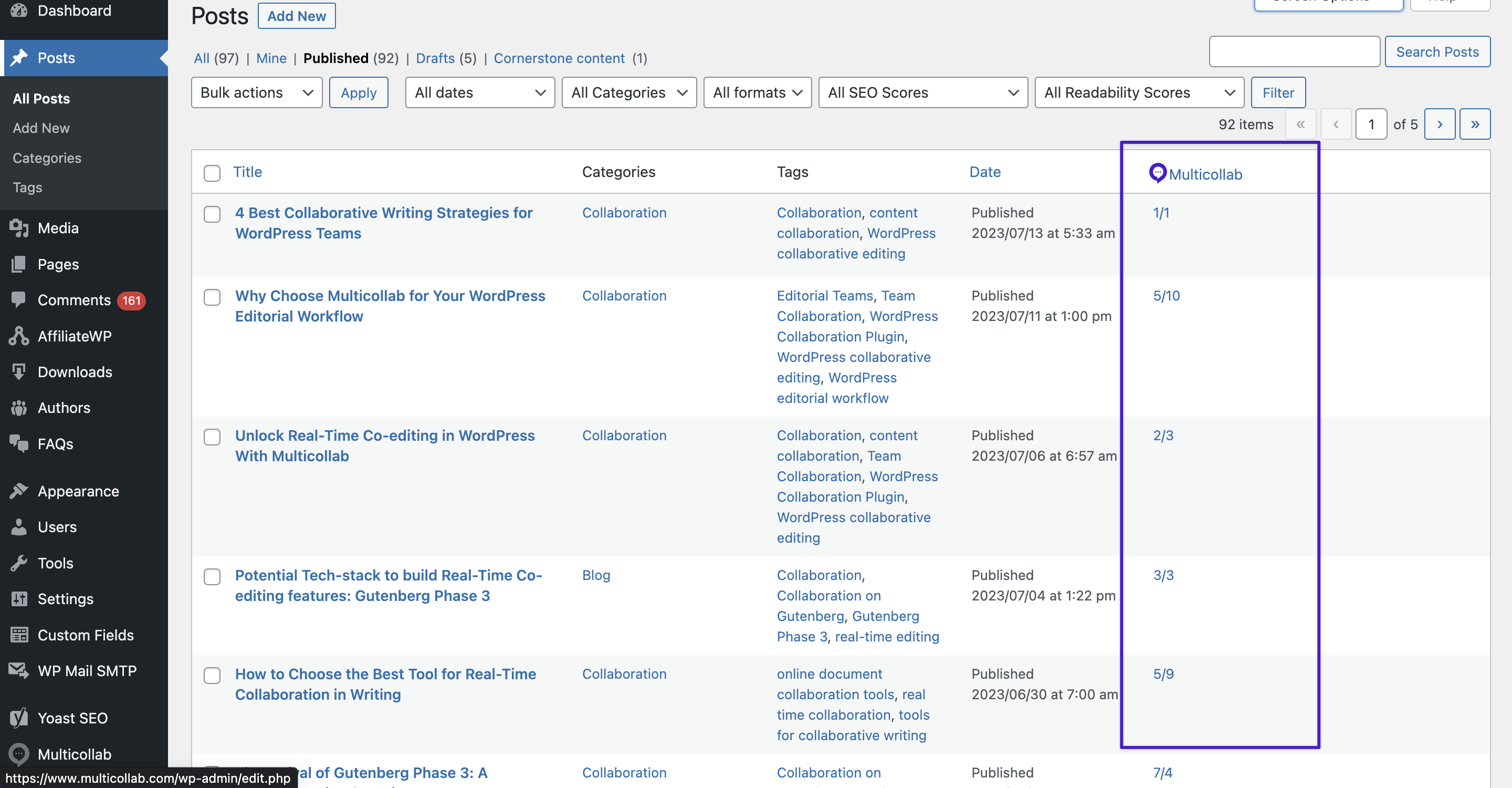Go to All Posts submenu item
The height and width of the screenshot is (788, 1512).
pyautogui.click(x=41, y=99)
